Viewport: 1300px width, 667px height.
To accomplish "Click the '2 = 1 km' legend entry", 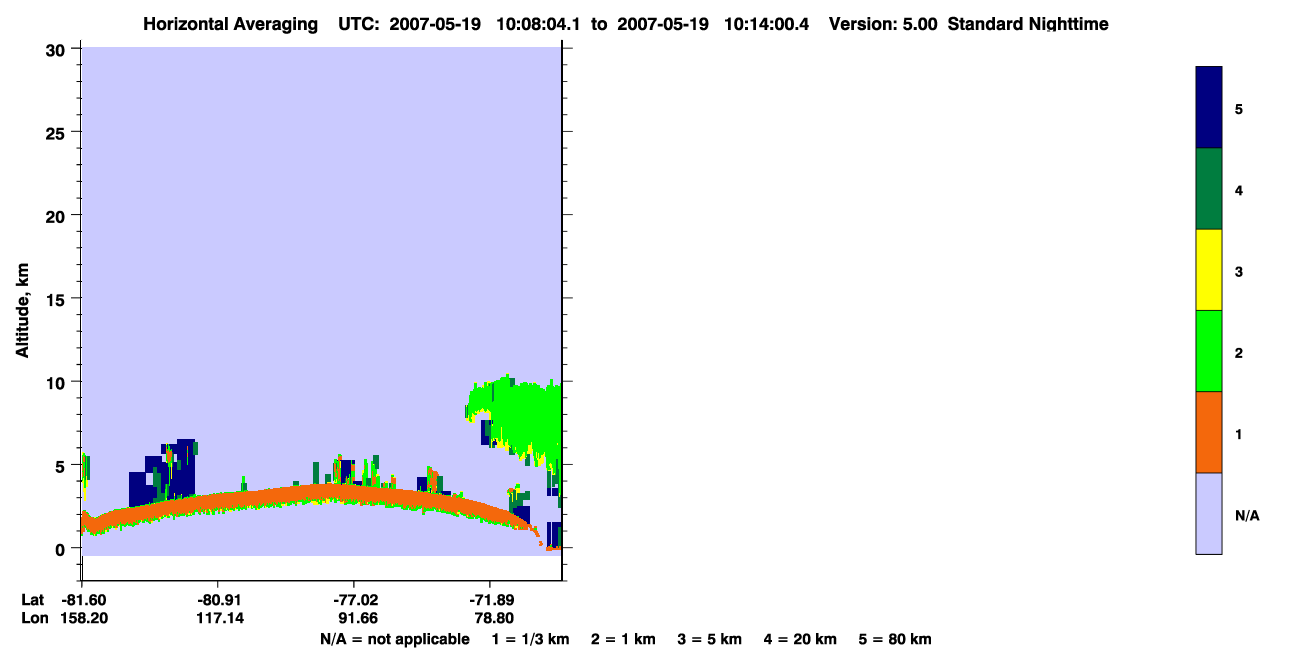I will [623, 639].
